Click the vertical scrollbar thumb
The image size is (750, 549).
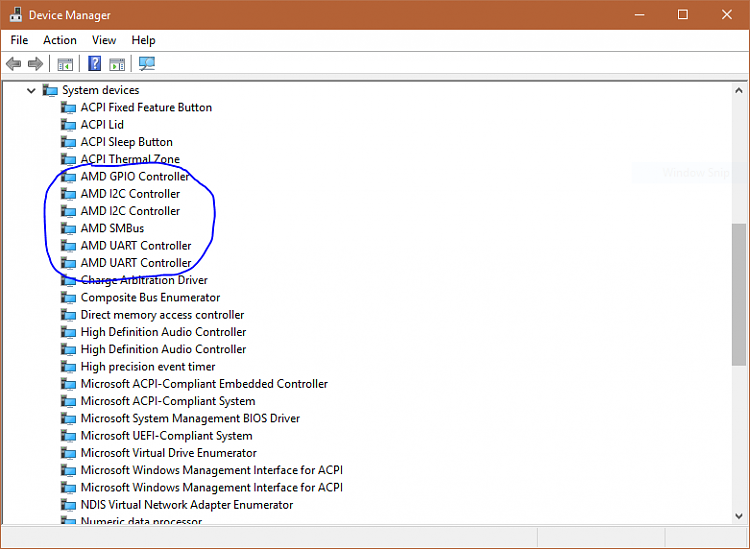[x=739, y=295]
